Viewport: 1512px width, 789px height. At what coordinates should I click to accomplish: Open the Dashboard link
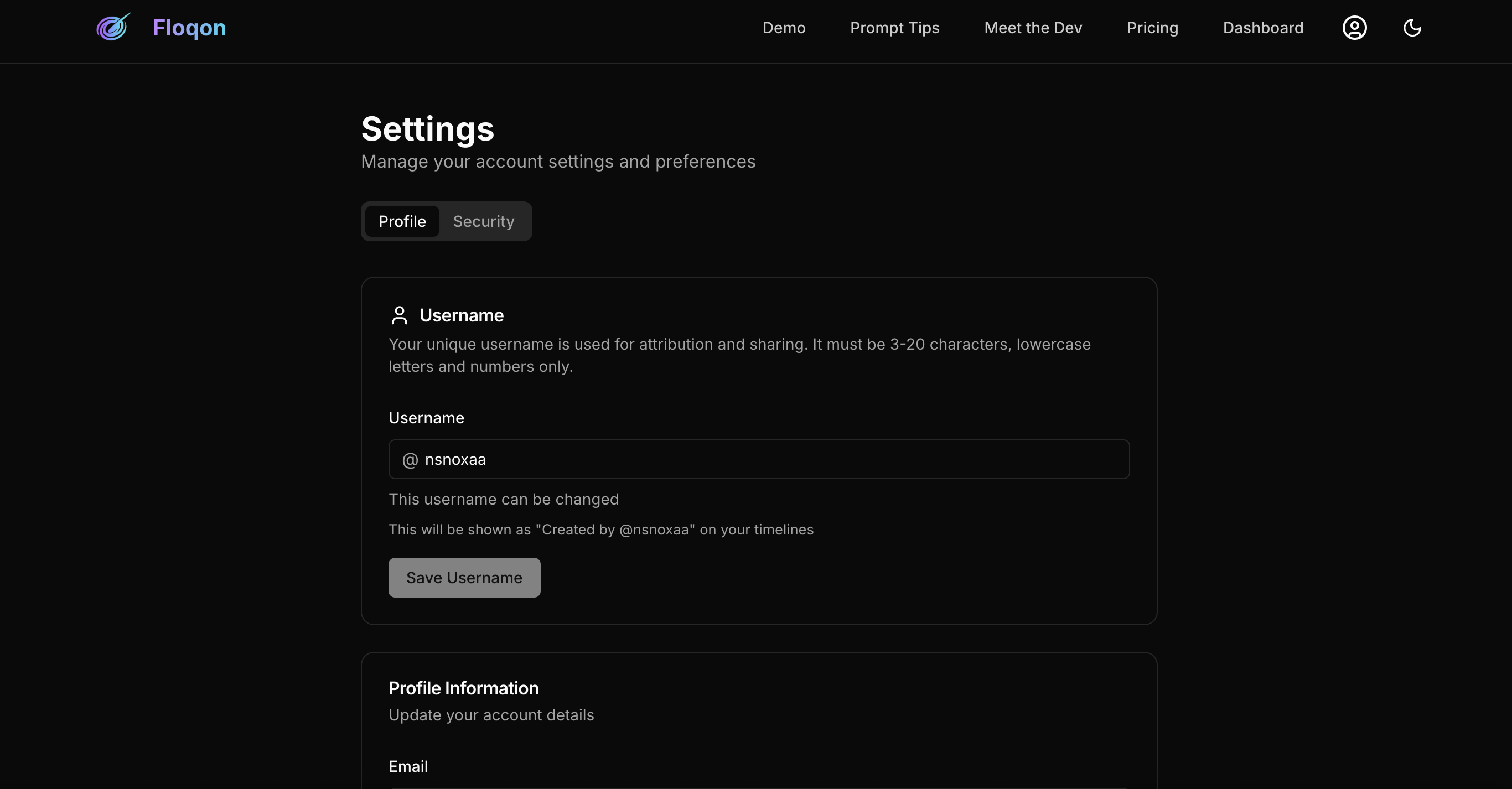(x=1262, y=28)
